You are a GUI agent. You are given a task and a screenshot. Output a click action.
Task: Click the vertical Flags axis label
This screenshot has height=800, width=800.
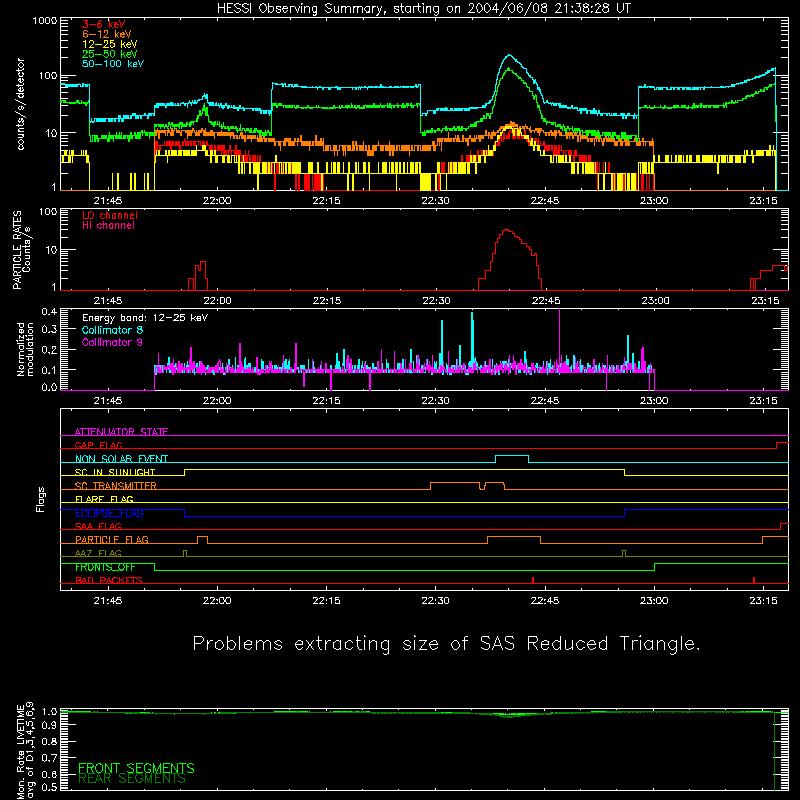41,499
